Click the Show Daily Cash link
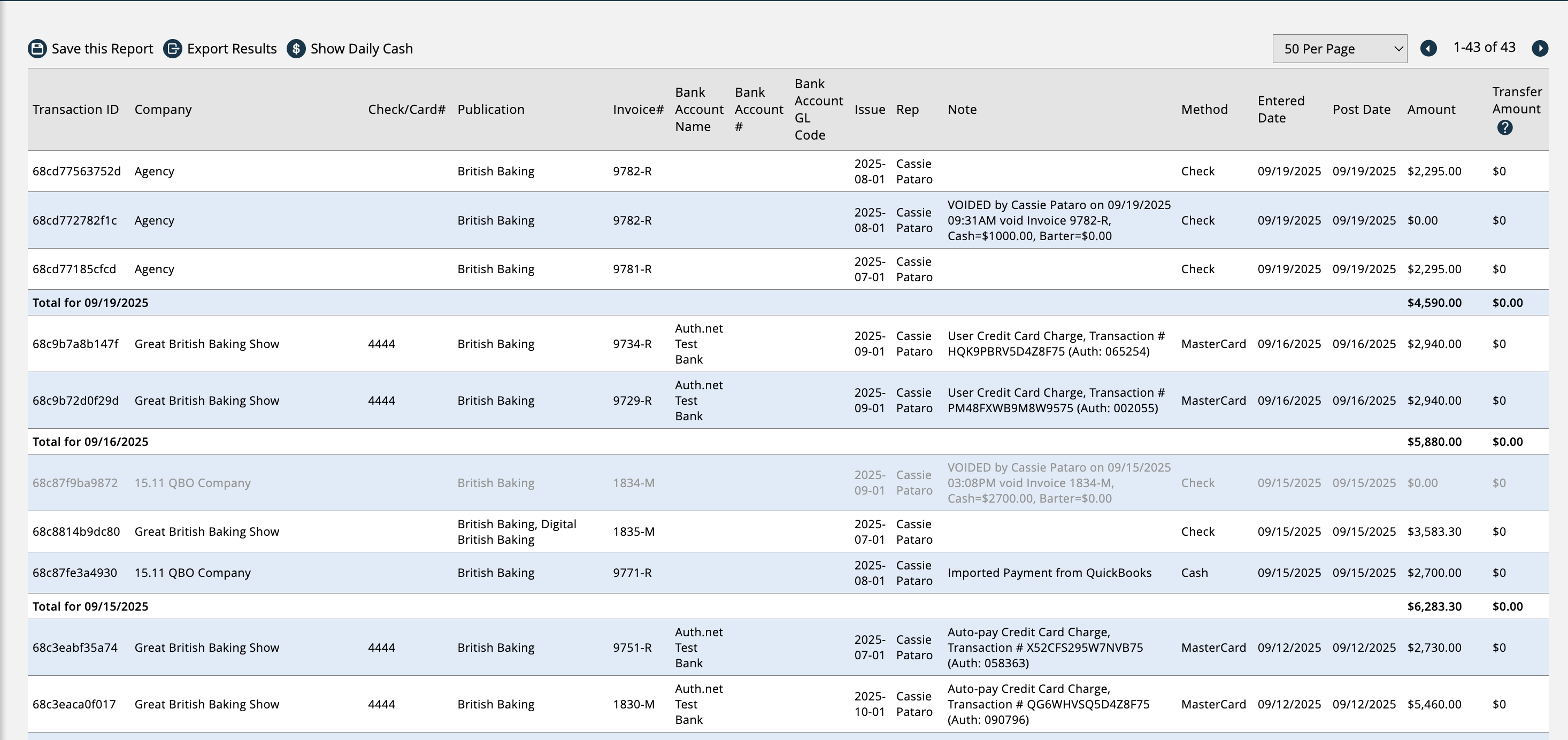The height and width of the screenshot is (740, 1568). tap(362, 49)
